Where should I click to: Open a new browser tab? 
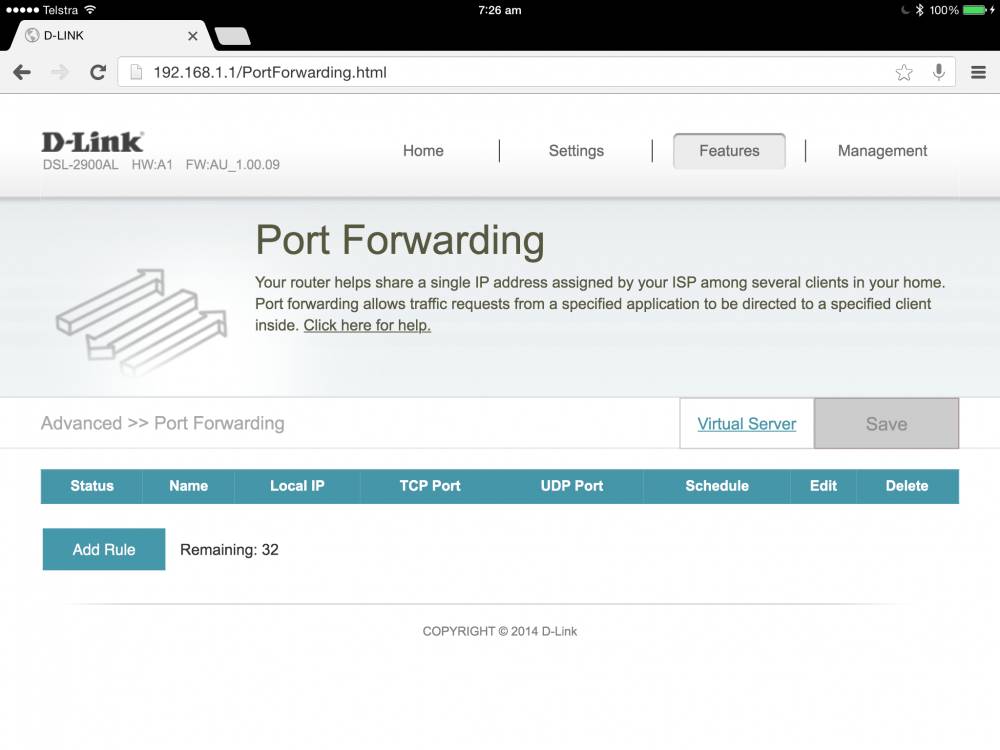click(x=233, y=36)
